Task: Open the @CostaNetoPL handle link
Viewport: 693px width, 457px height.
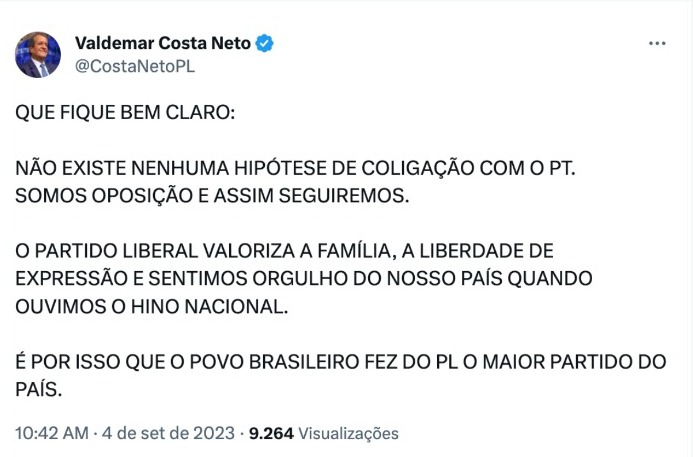Action: [x=135, y=67]
